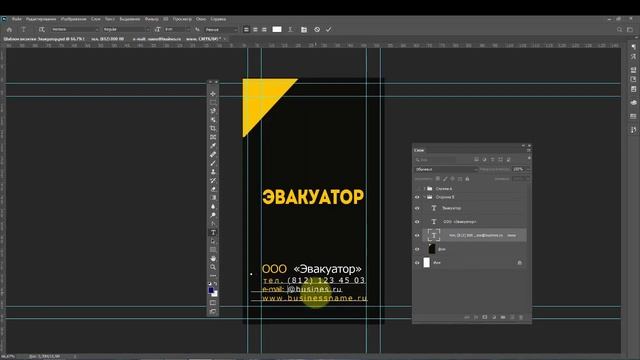Screen dimensions: 640x360
Task: Swap foreground and background colors
Action: pyautogui.click(x=216, y=284)
